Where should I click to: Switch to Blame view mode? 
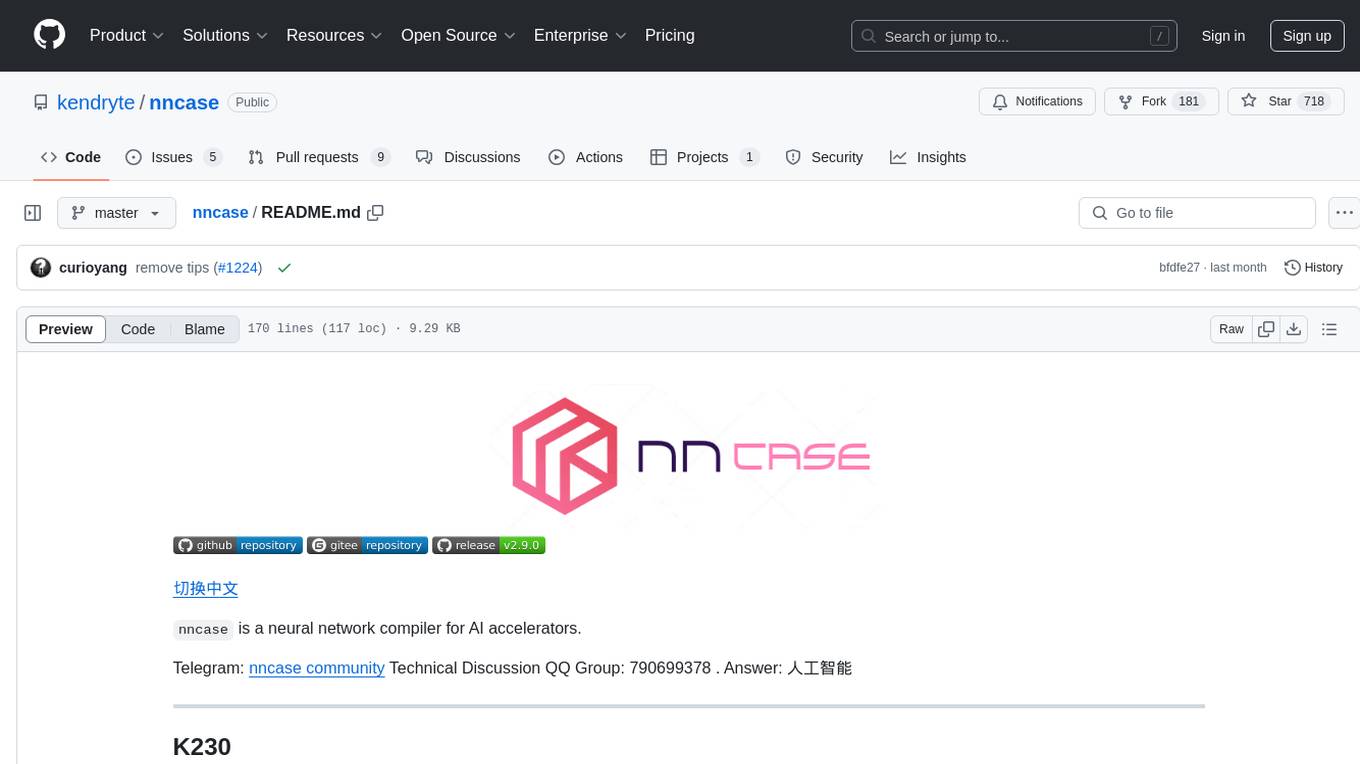(x=204, y=329)
